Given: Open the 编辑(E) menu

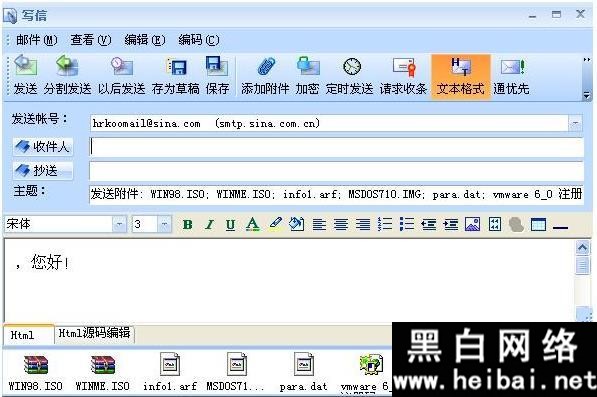Looking at the screenshot, I should pyautogui.click(x=145, y=40).
